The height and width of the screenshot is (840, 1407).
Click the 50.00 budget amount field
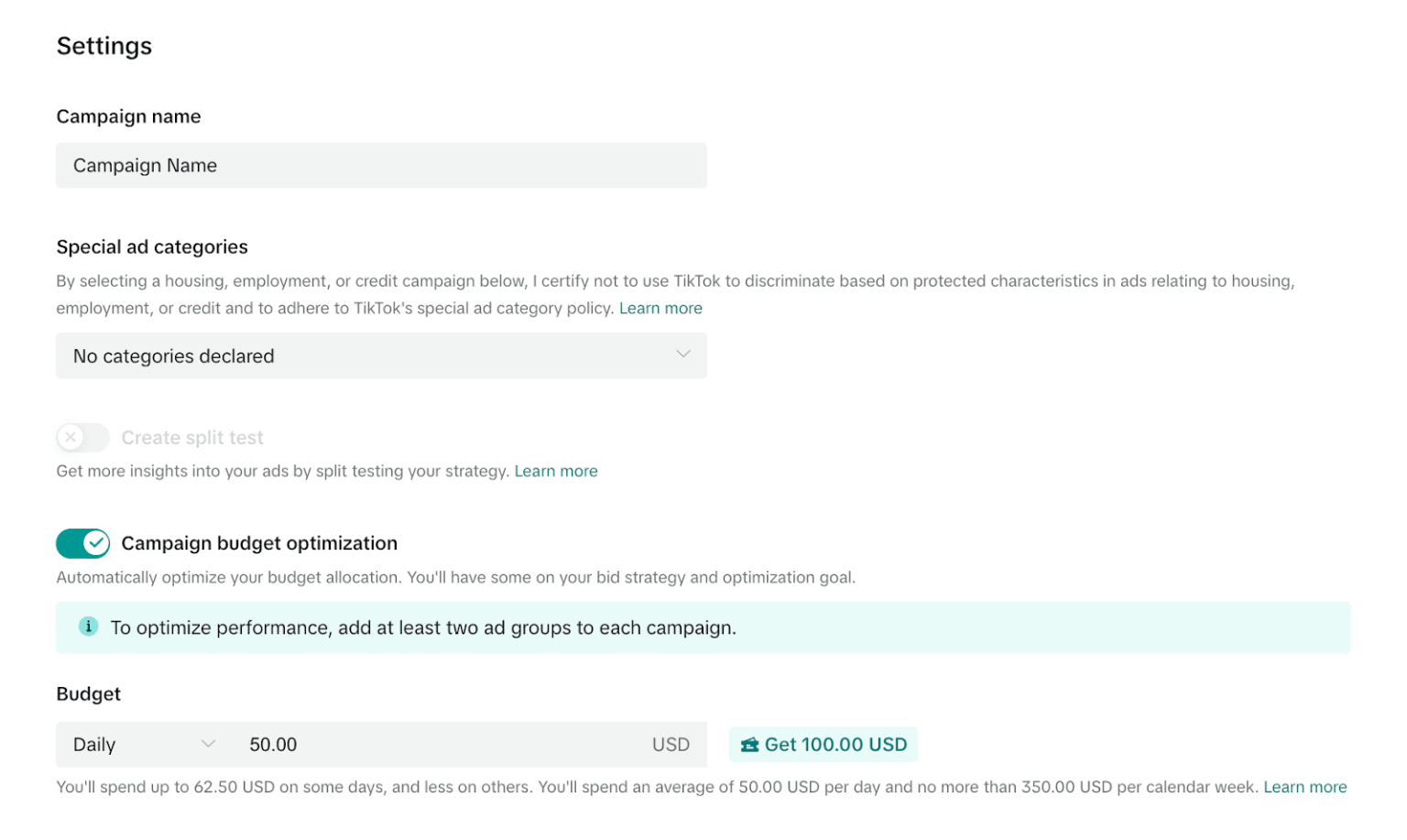pos(440,746)
